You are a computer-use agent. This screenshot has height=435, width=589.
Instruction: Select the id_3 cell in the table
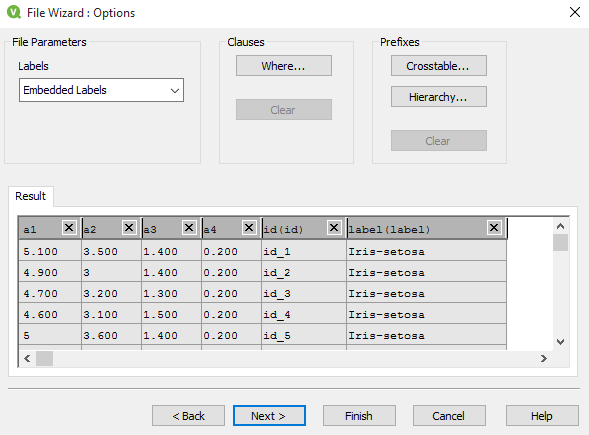coord(304,293)
